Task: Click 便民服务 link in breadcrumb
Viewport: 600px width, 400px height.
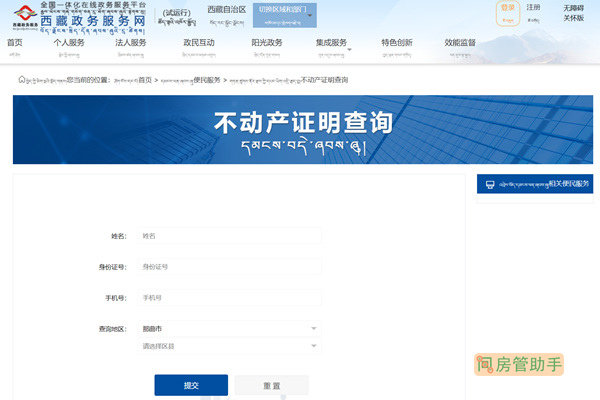Action: [x=207, y=80]
